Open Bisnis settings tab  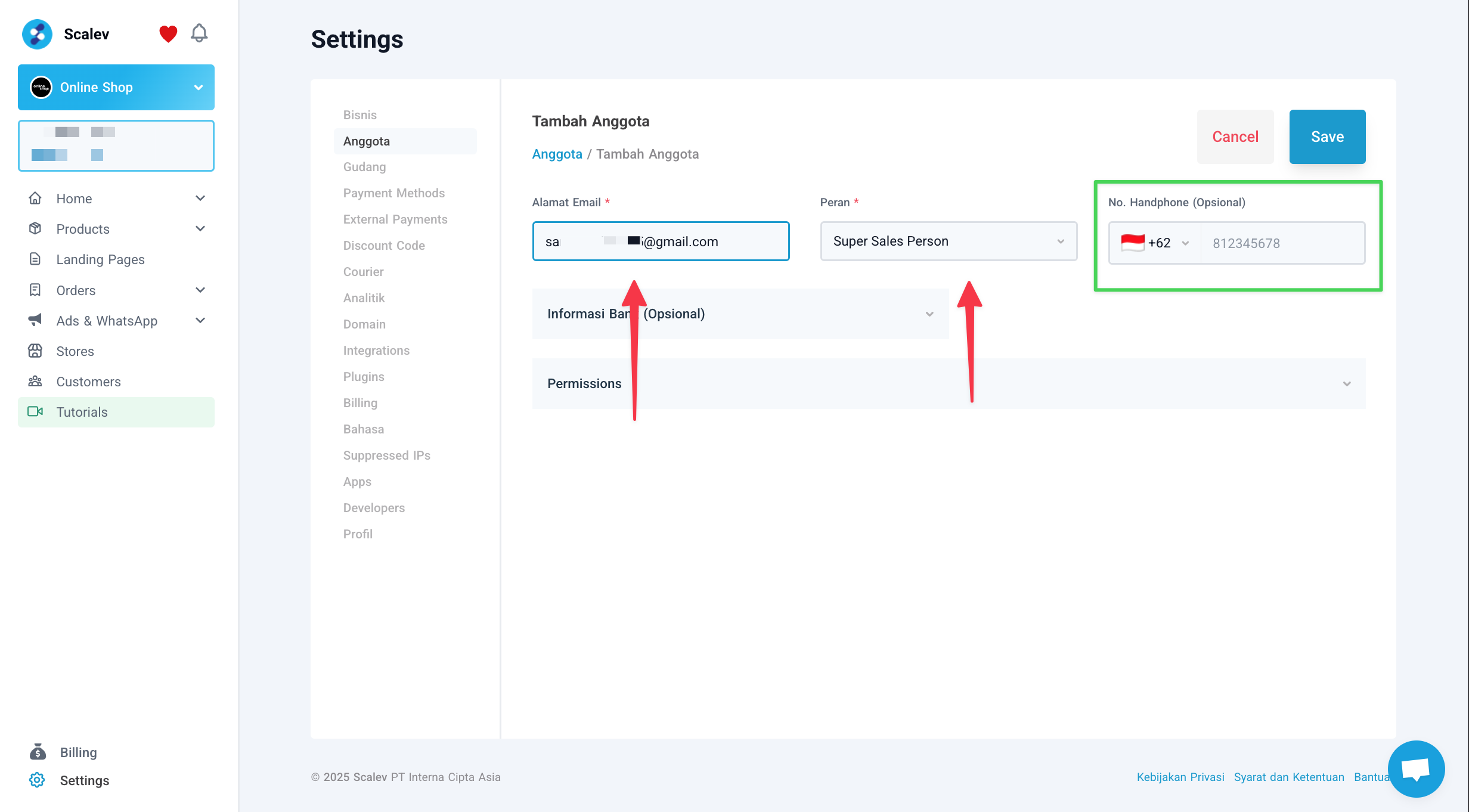[359, 114]
